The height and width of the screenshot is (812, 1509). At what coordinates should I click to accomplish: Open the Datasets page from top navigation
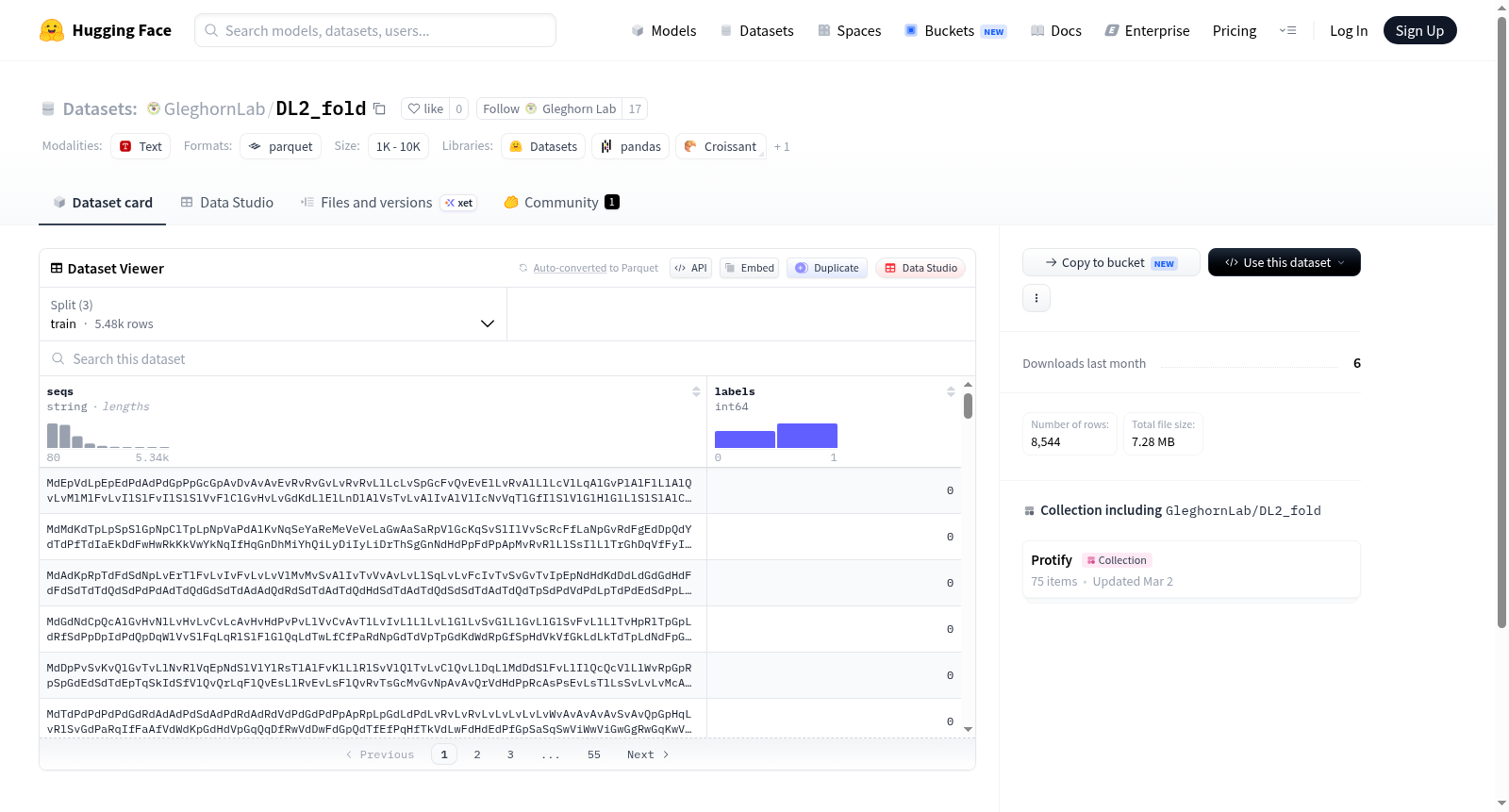pyautogui.click(x=756, y=30)
